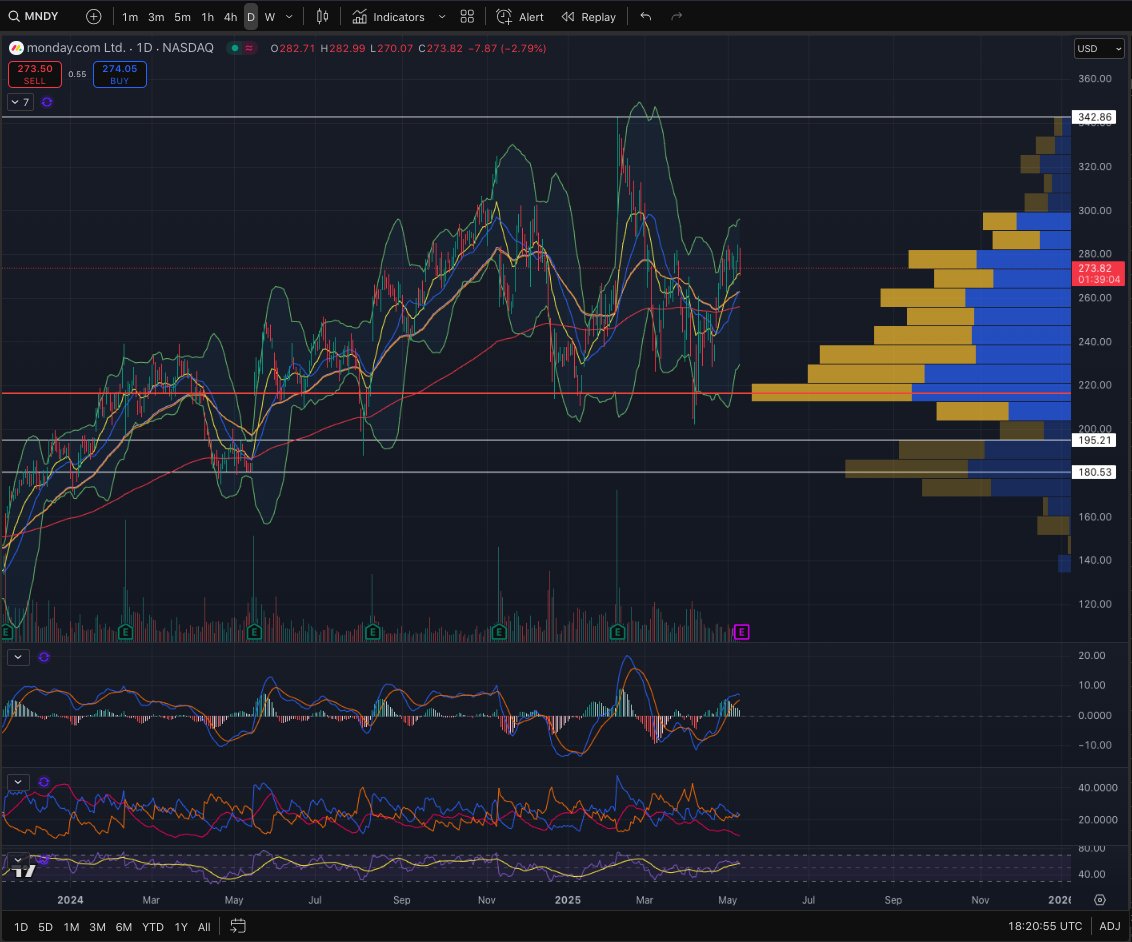Open the earnings marker near March 2024
The image size is (1132, 942).
point(125,632)
